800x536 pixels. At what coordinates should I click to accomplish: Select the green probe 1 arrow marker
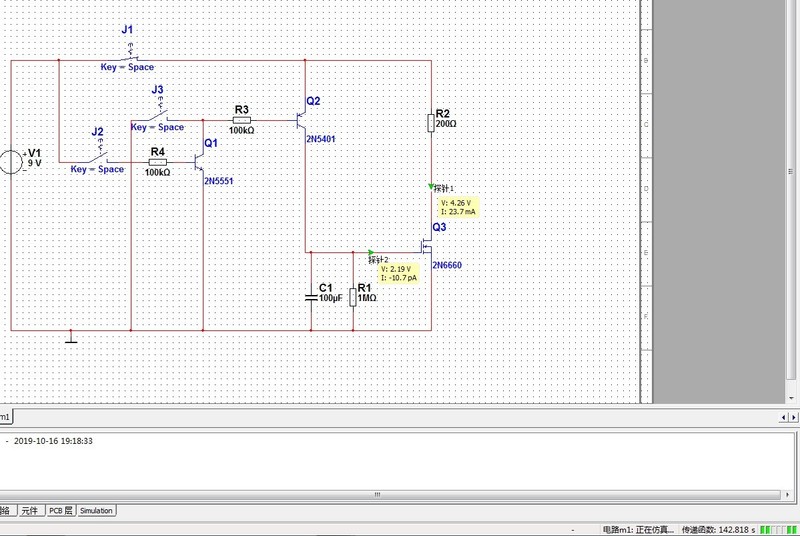[x=431, y=187]
